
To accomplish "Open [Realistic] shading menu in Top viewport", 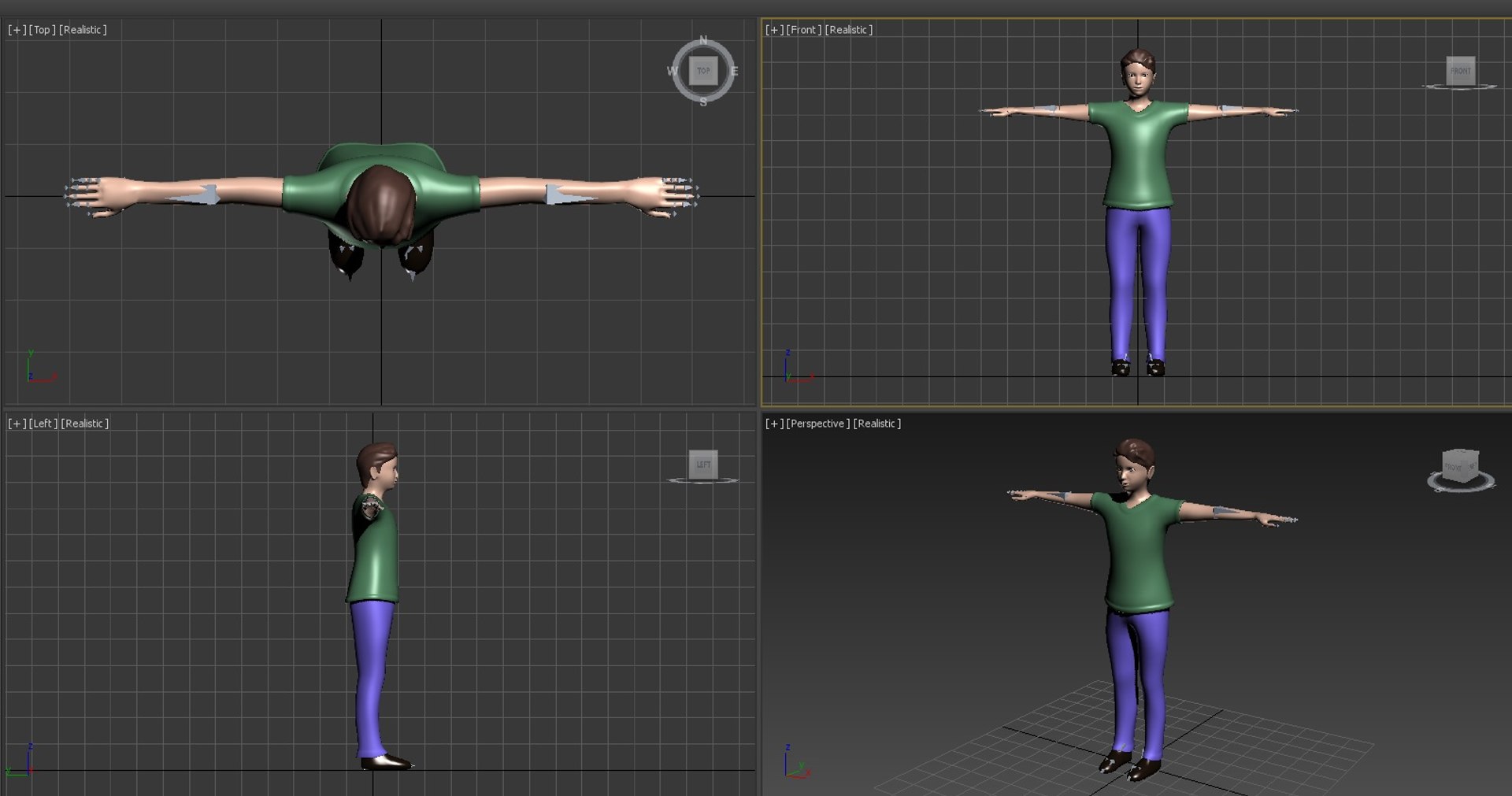I will tap(83, 30).
